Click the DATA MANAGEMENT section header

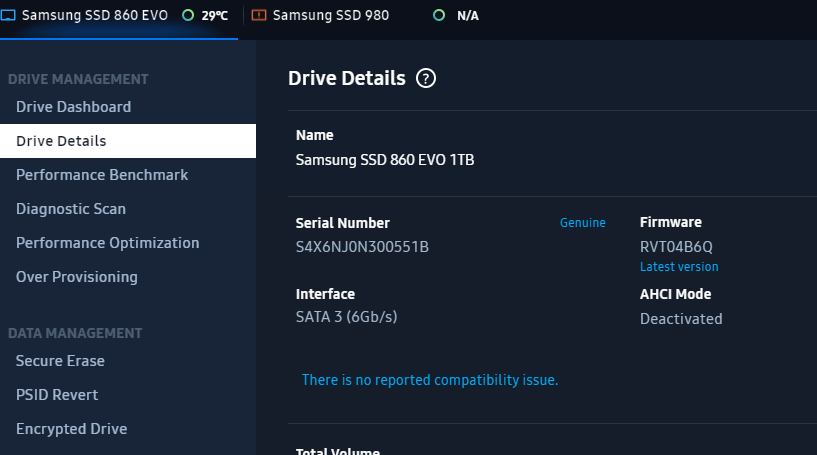75,333
